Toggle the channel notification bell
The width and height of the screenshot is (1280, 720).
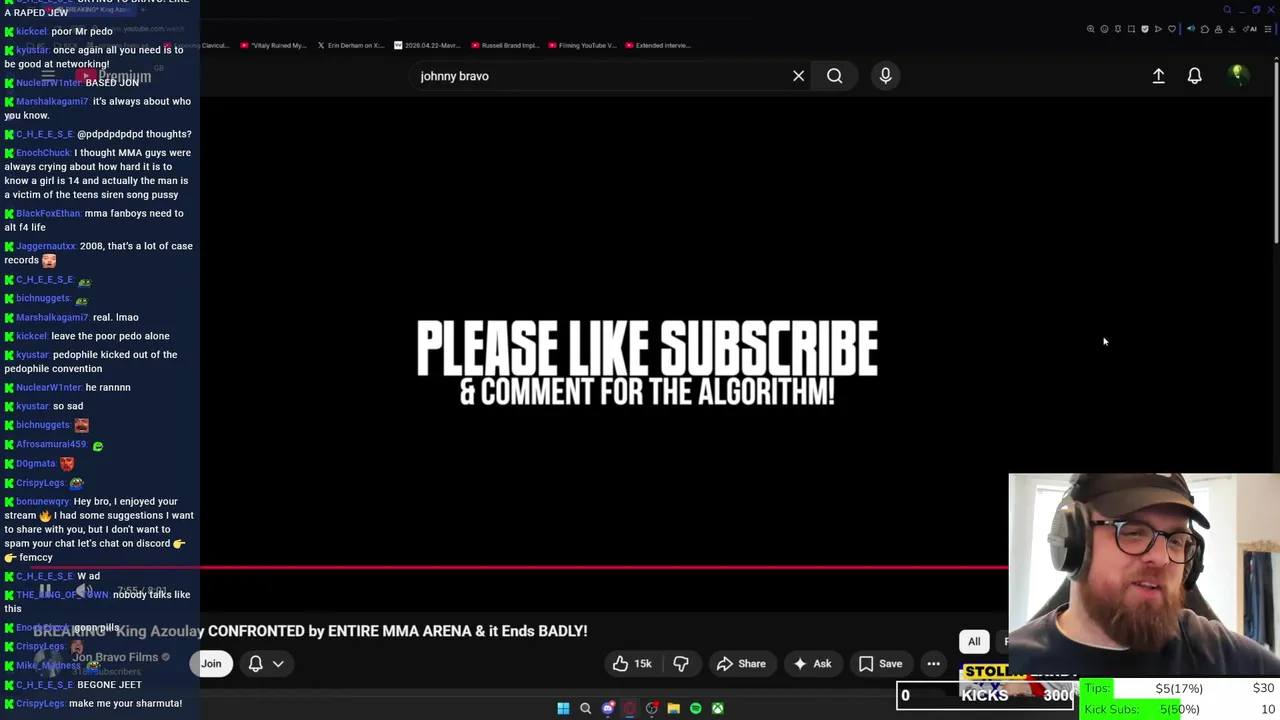[256, 664]
